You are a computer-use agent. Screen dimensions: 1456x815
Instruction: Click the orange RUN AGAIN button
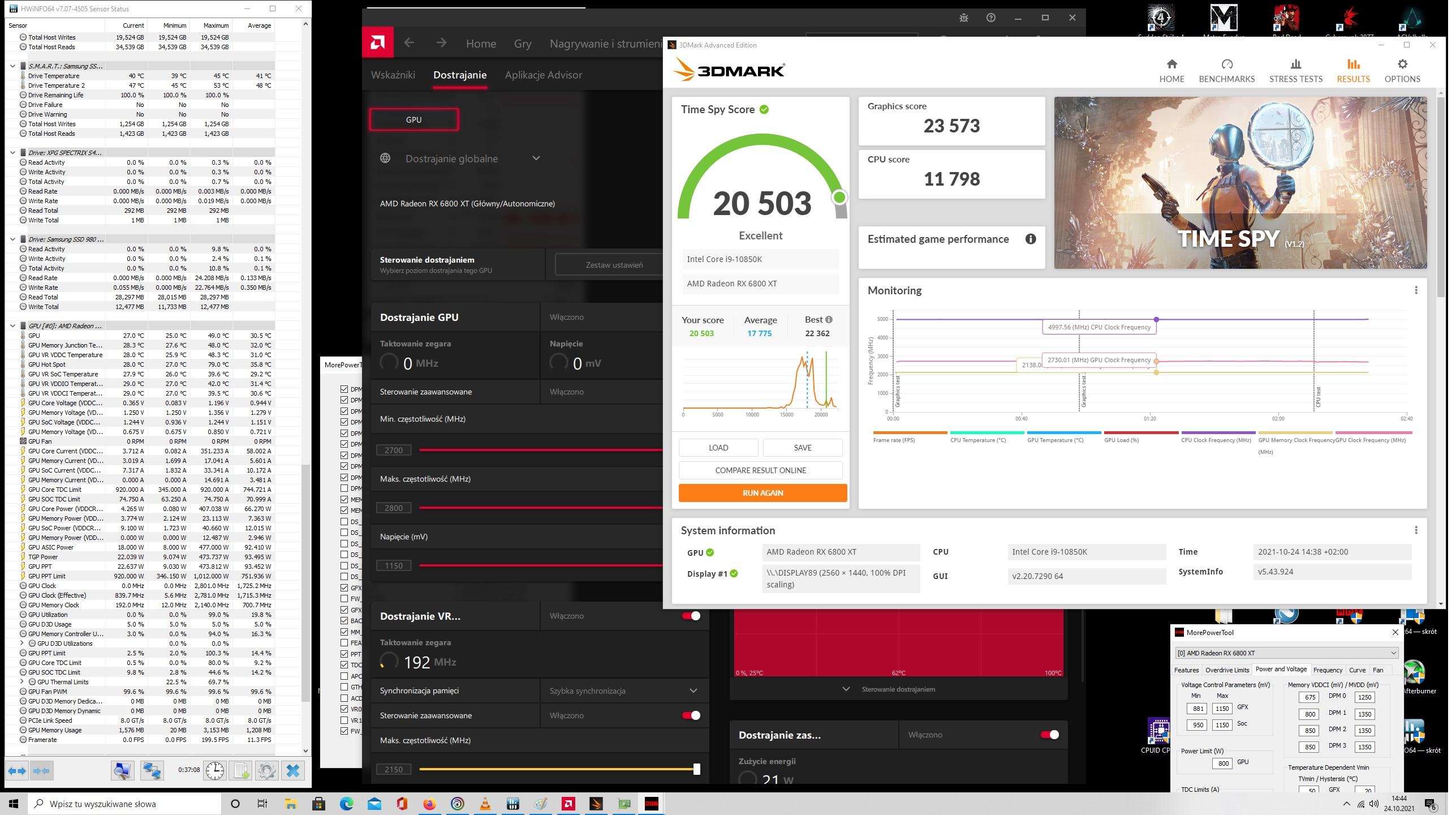[763, 493]
